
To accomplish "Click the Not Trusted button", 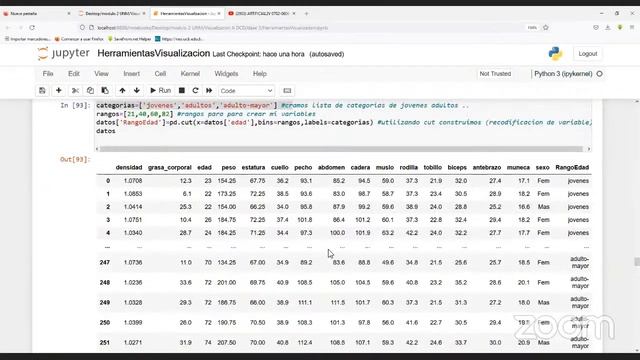I will pos(495,74).
